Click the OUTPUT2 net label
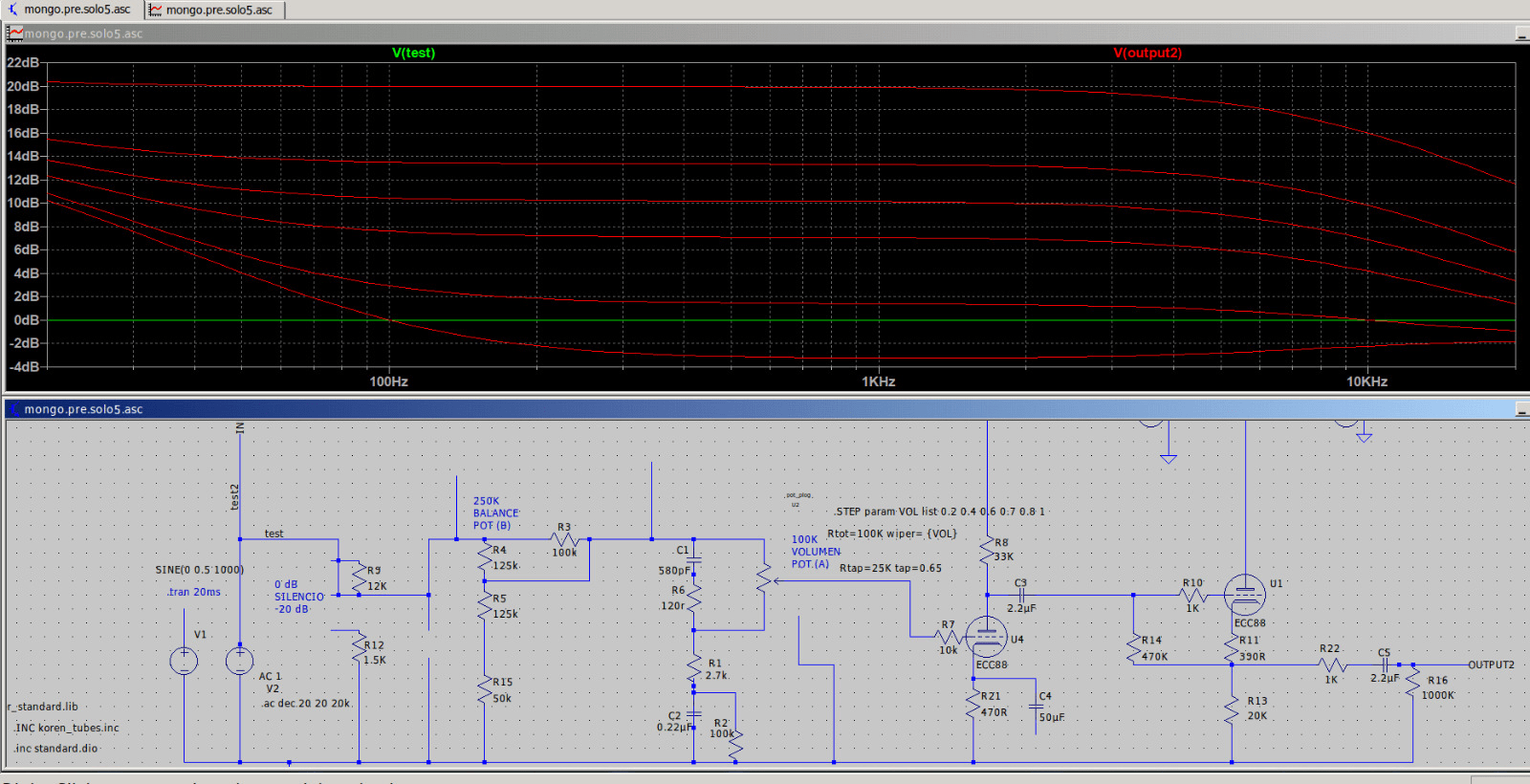Image resolution: width=1530 pixels, height=784 pixels. [1491, 664]
